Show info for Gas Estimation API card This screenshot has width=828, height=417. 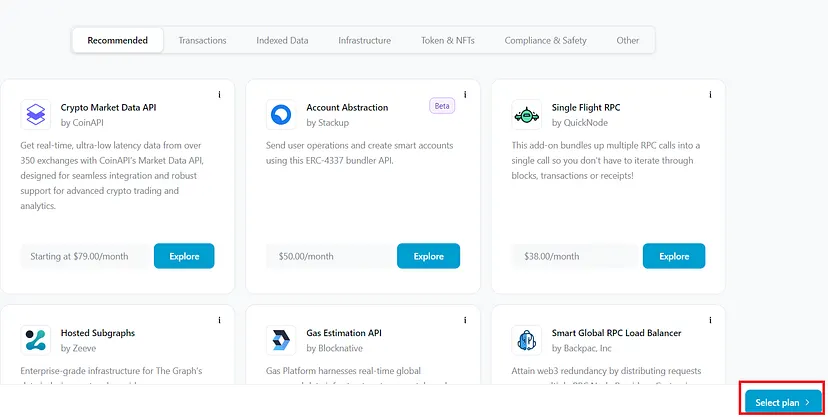click(x=465, y=320)
